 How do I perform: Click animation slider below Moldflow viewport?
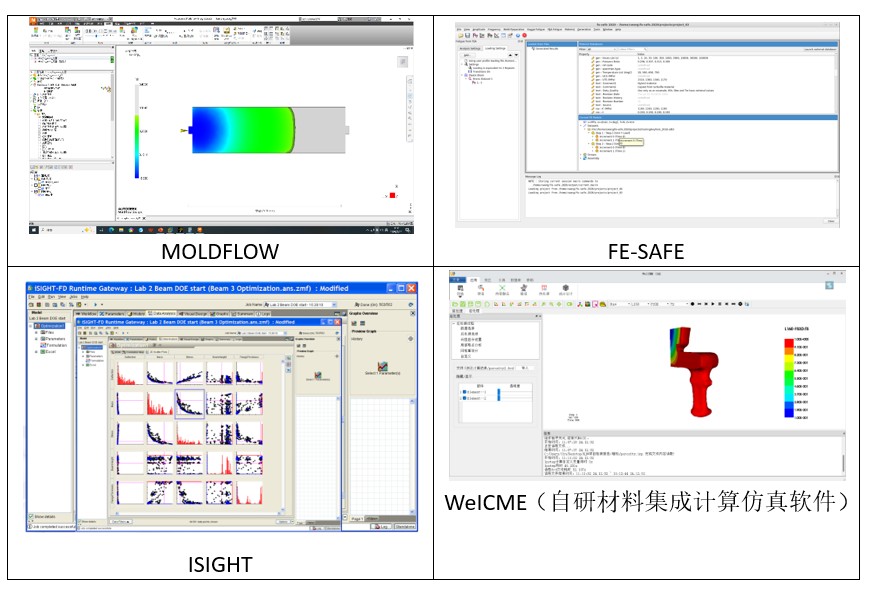pos(264,205)
